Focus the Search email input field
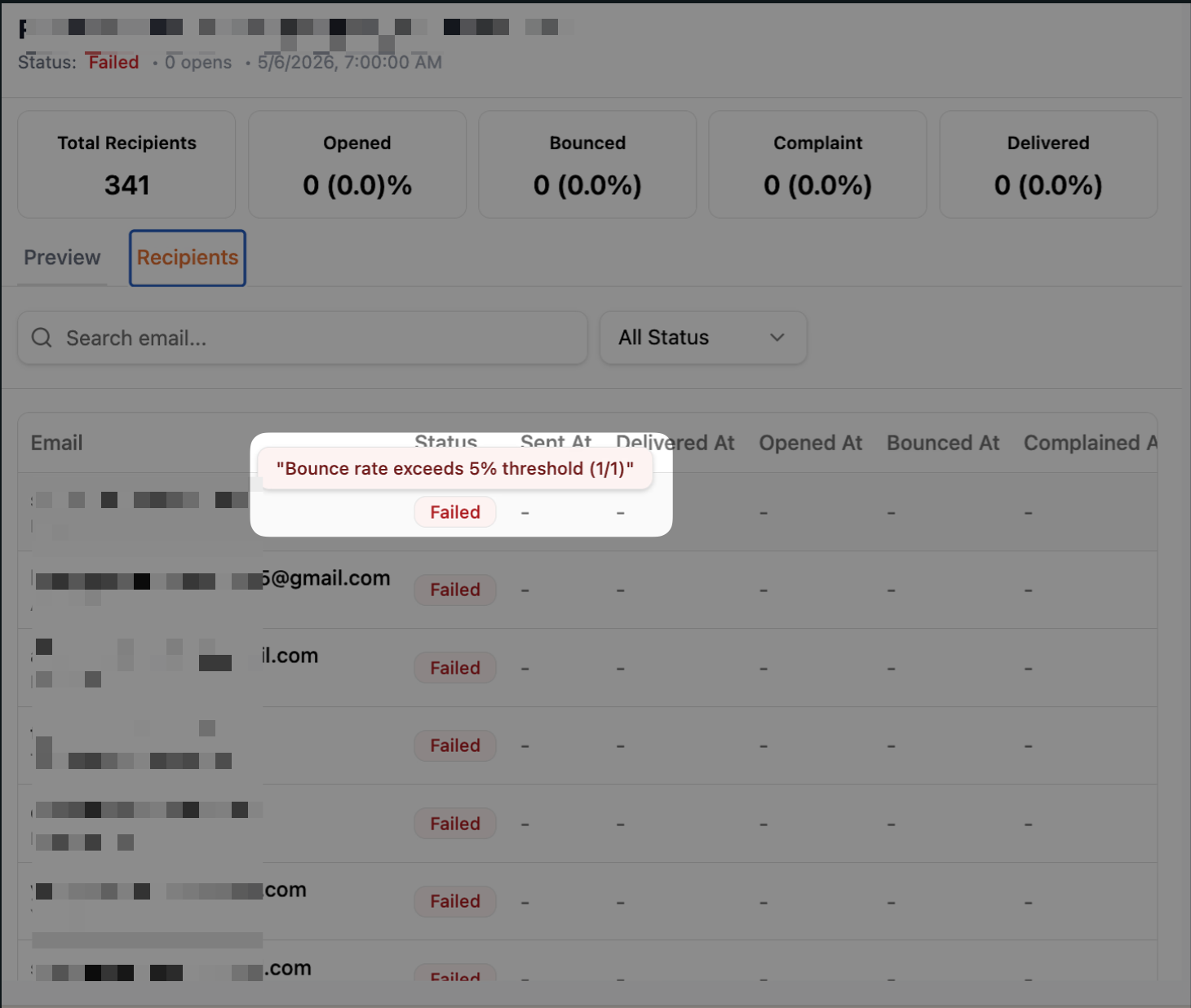1191x1008 pixels. point(303,338)
